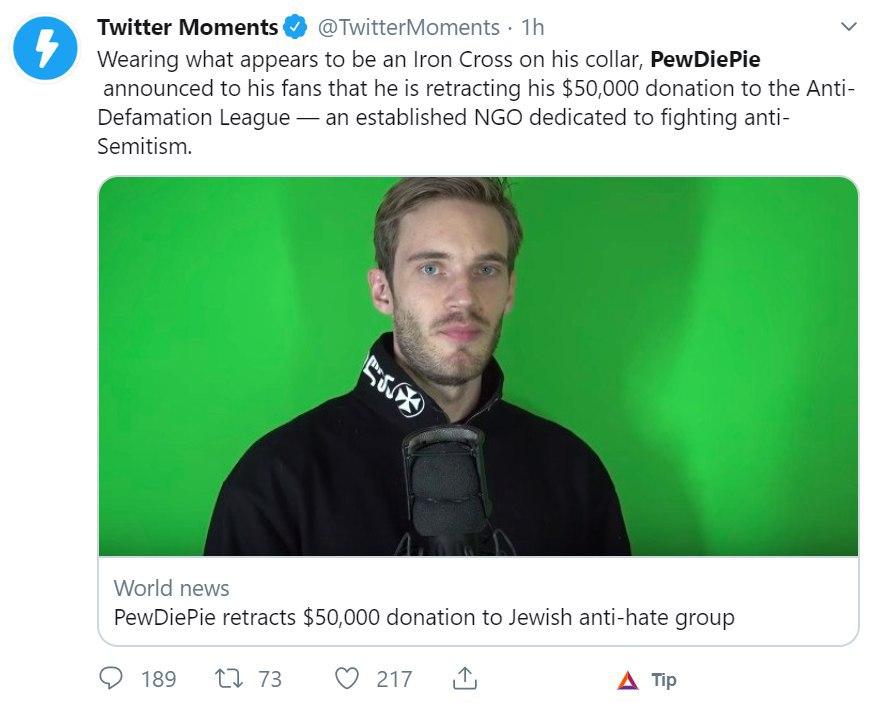Screen dimensions: 875x703
Task: Click the @TwitterMoments handle
Action: [408, 27]
